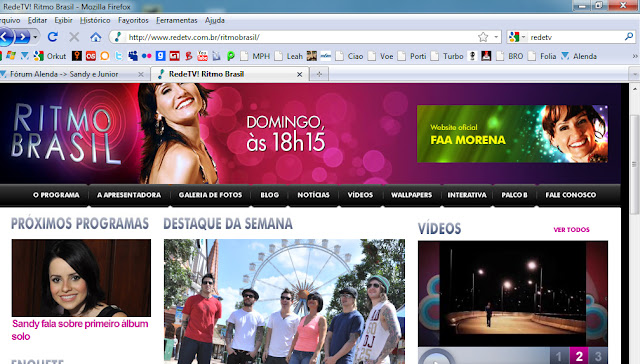This screenshot has width=640, height=364.
Task: Open the URL bar history dropdown
Action: click(x=496, y=37)
